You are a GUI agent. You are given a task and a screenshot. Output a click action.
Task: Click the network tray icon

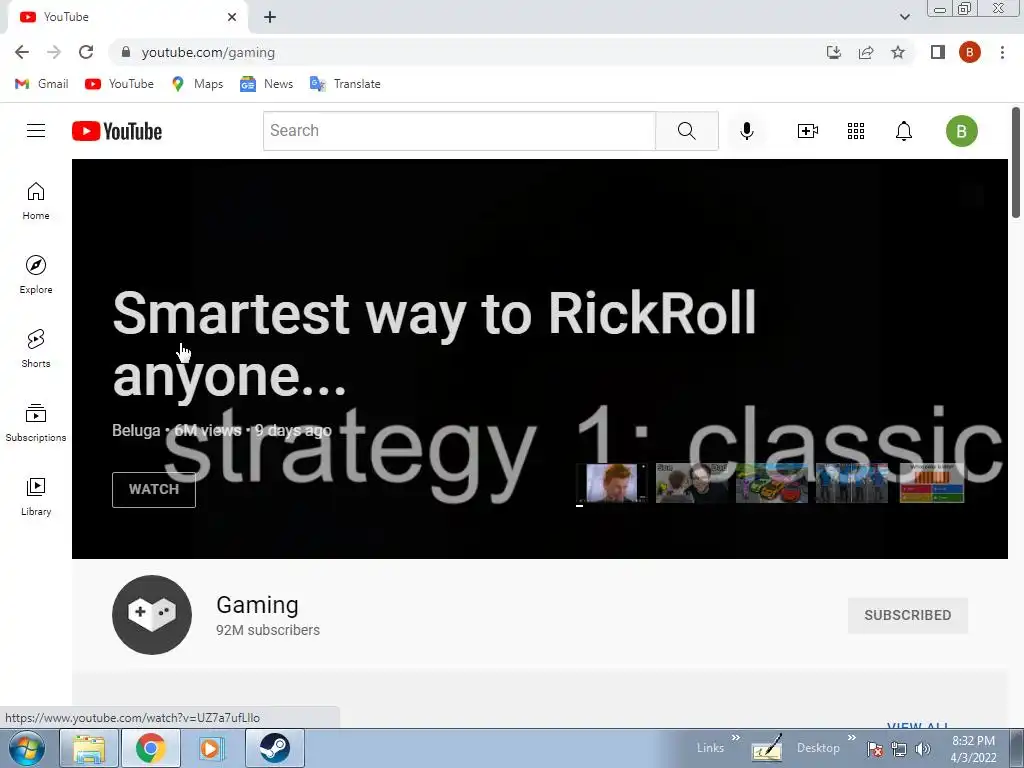[899, 749]
